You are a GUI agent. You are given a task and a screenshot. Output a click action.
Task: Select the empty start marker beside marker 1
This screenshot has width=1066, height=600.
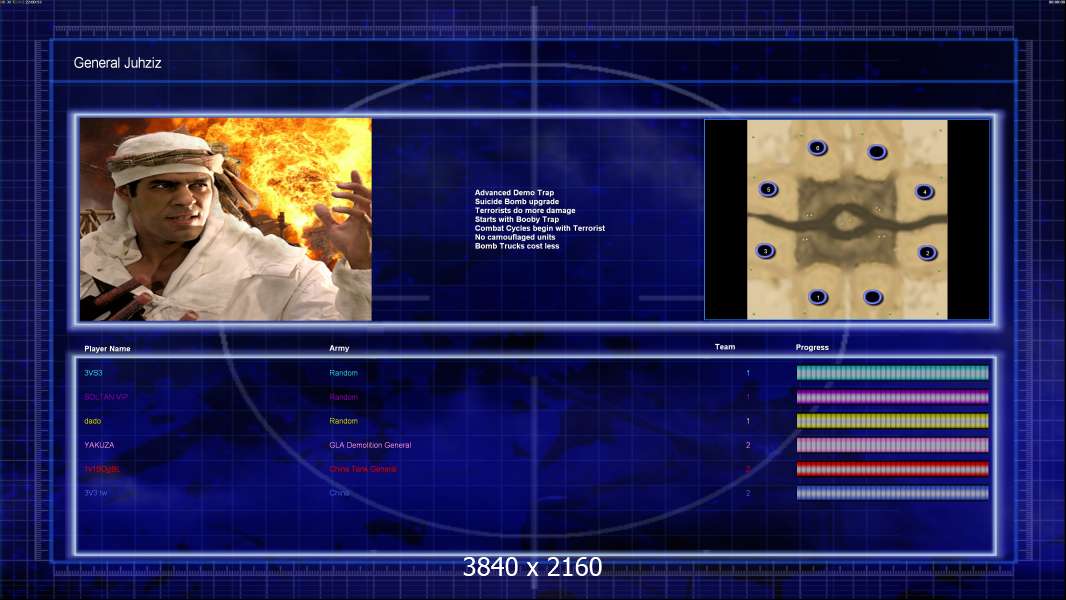(873, 297)
